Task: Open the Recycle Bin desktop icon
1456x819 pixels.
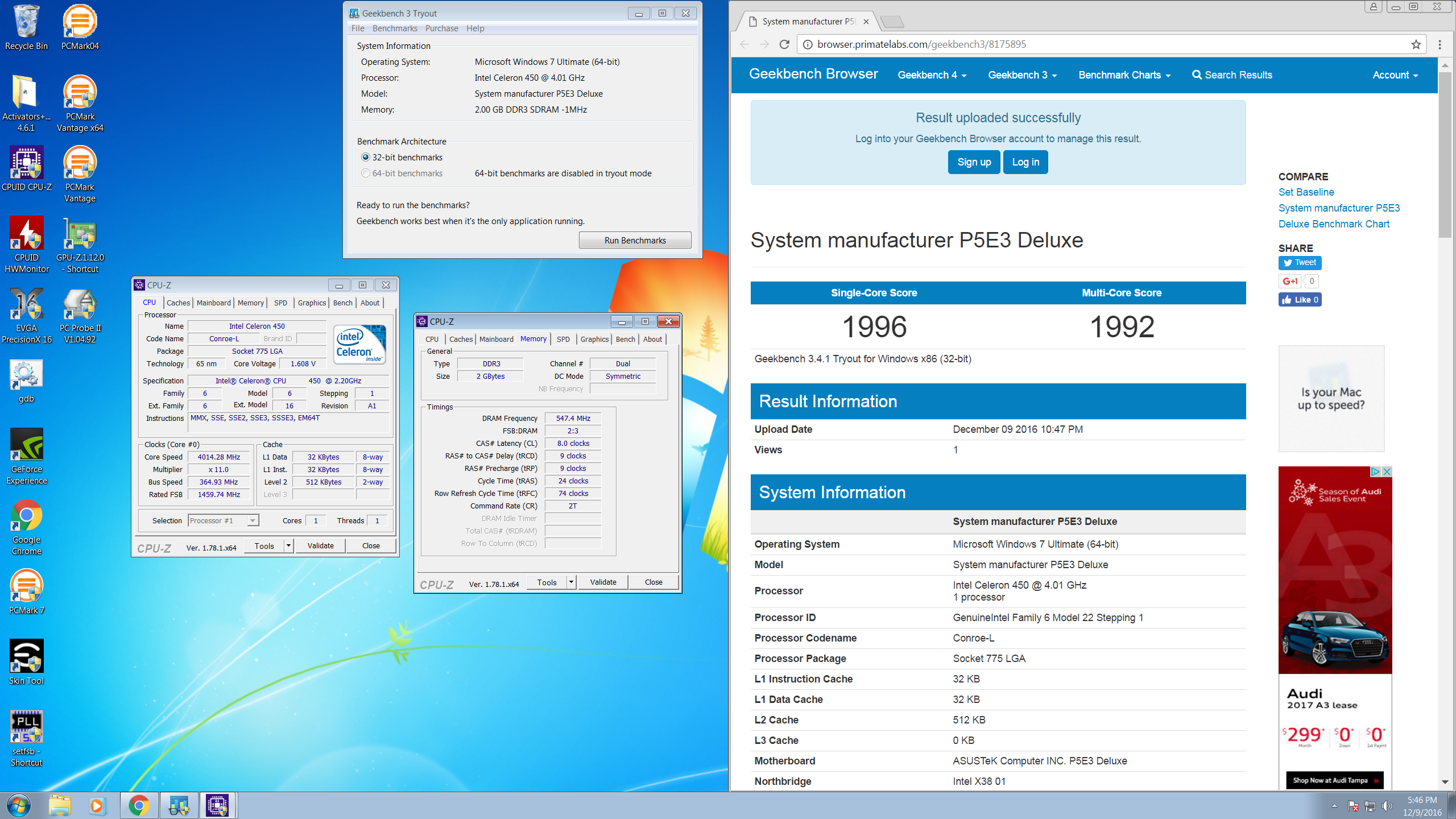Action: click(26, 27)
